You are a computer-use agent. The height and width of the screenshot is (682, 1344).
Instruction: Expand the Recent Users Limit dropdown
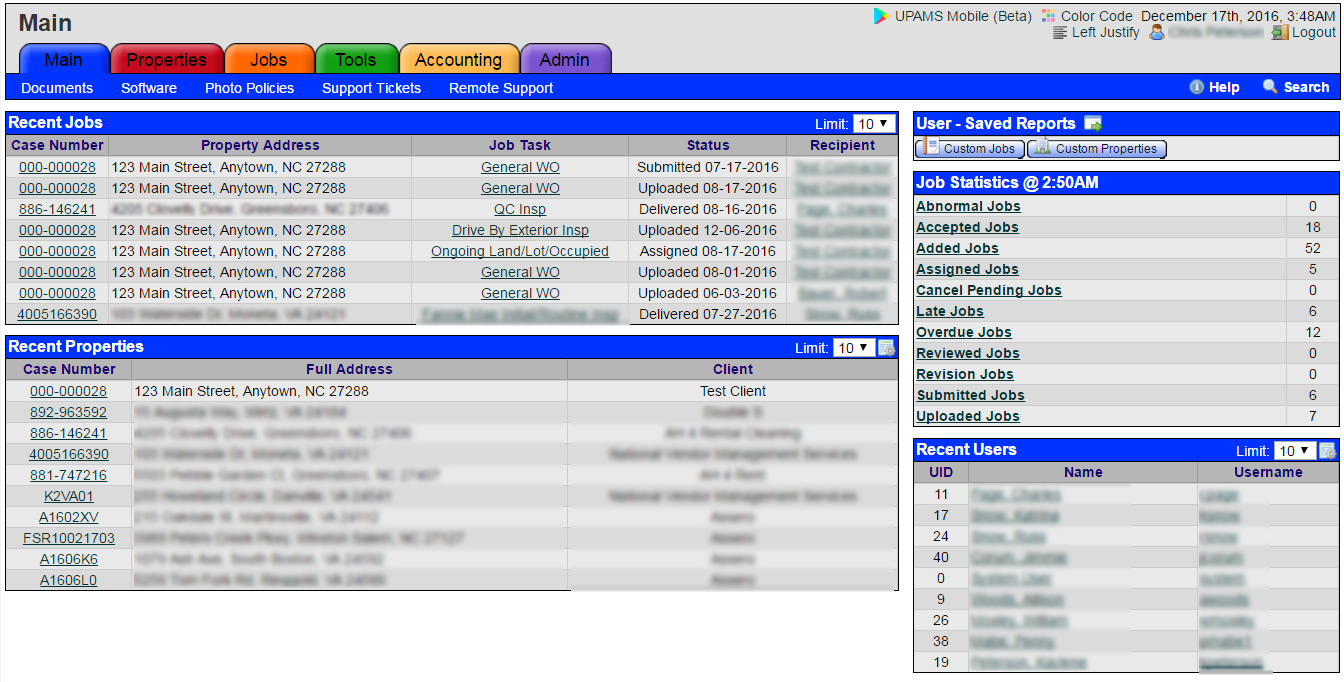[x=1295, y=451]
